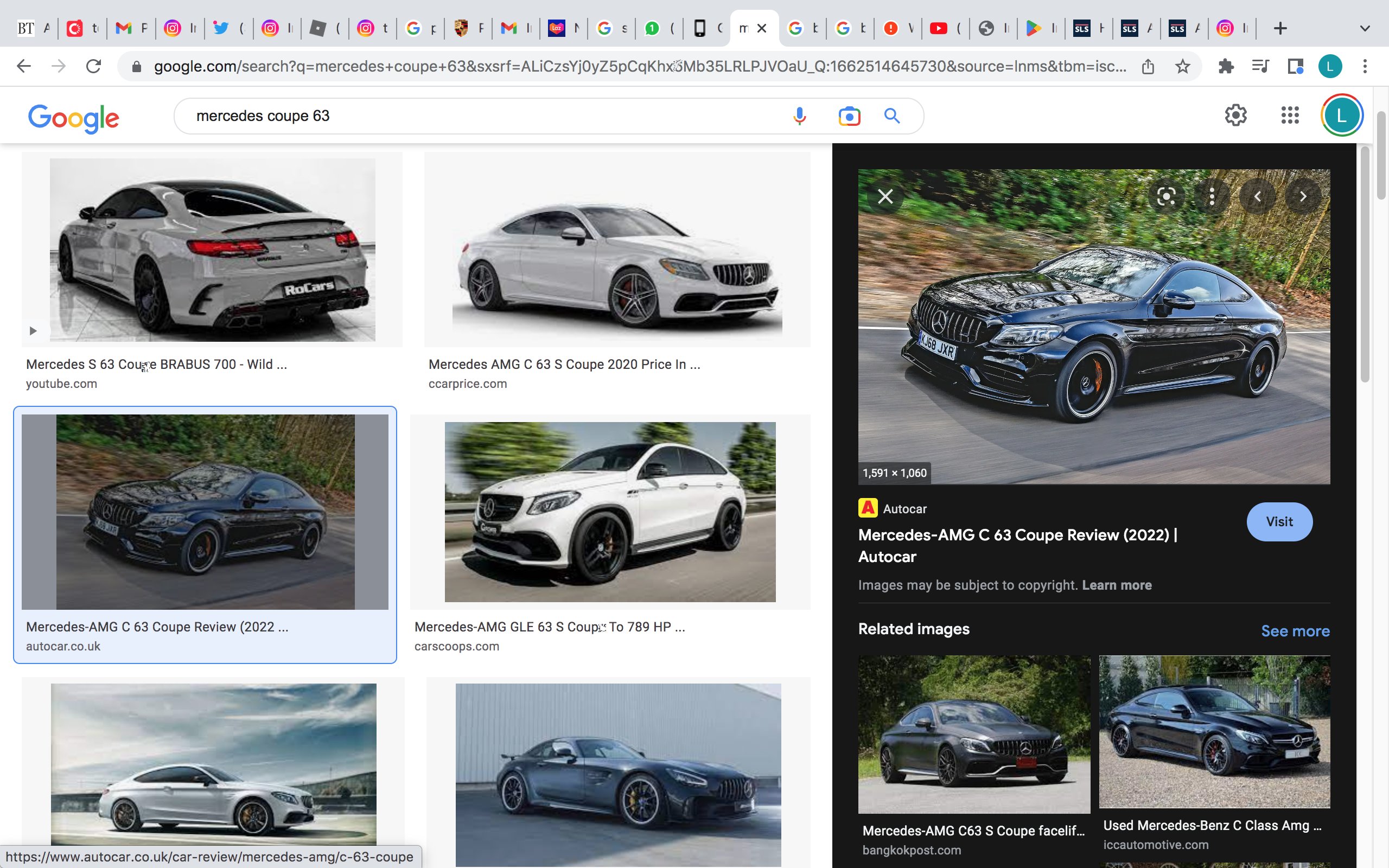Select the black Autocar C 63 thumbnail
Viewport: 1389px width, 868px height.
pos(205,512)
